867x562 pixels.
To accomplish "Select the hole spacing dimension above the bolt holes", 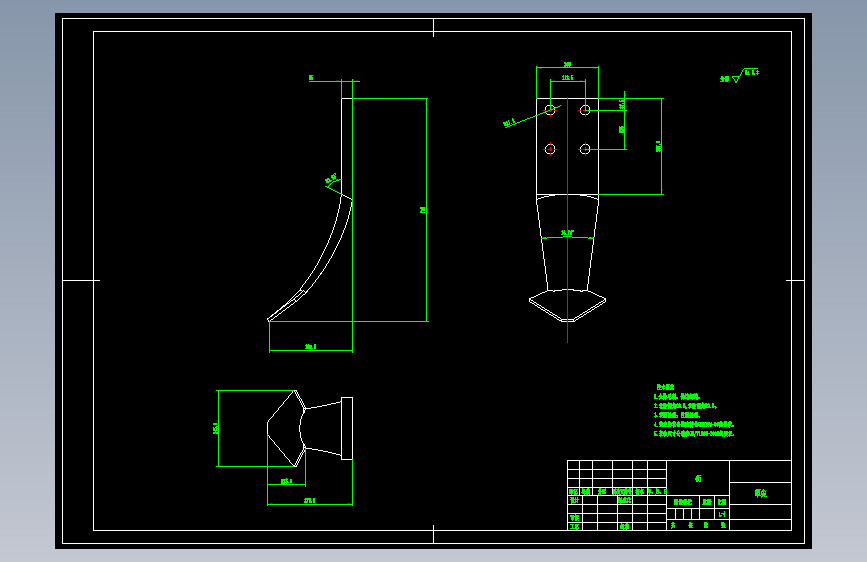I will tap(567, 77).
